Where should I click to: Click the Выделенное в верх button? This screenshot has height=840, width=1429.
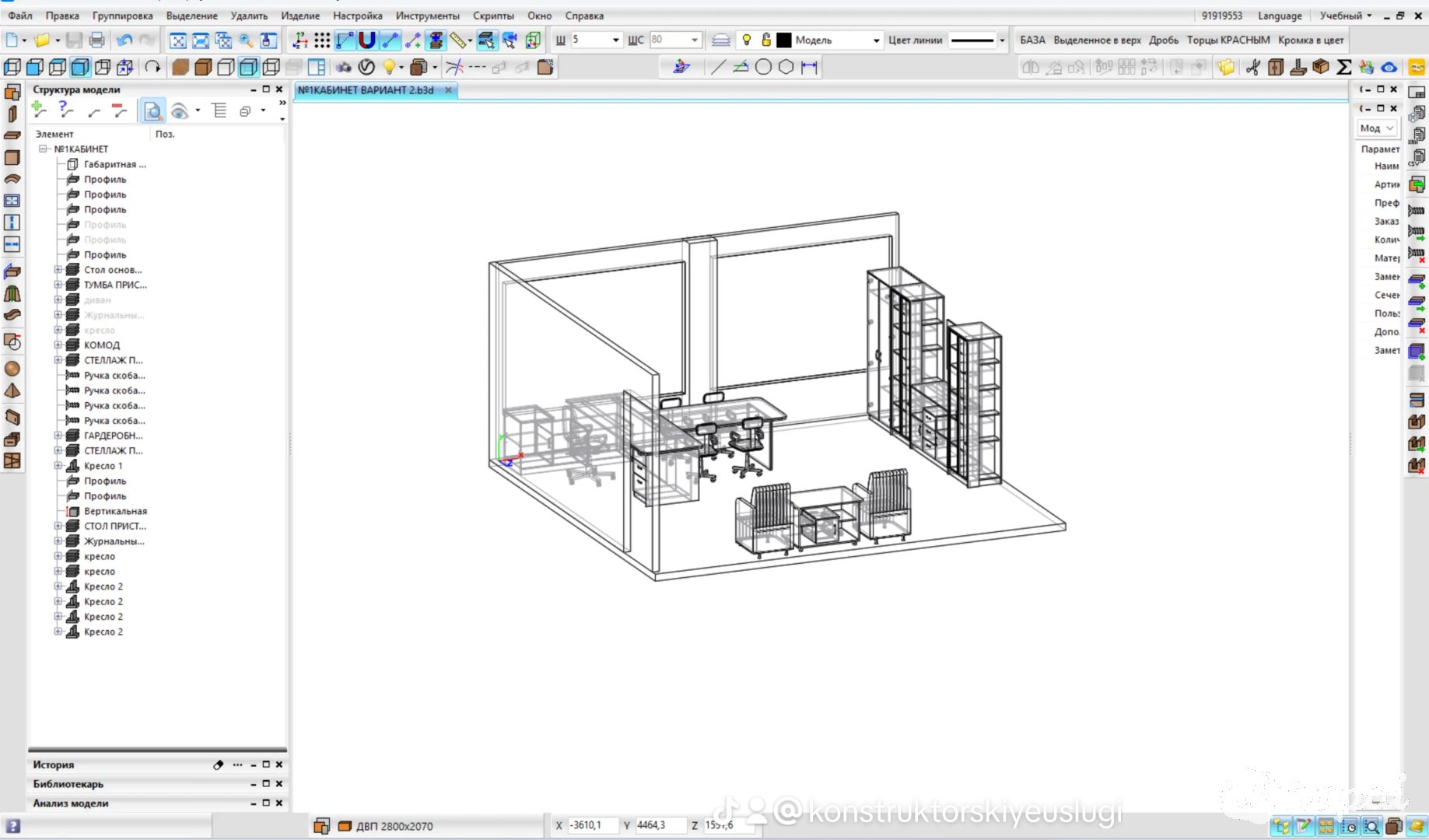1098,40
